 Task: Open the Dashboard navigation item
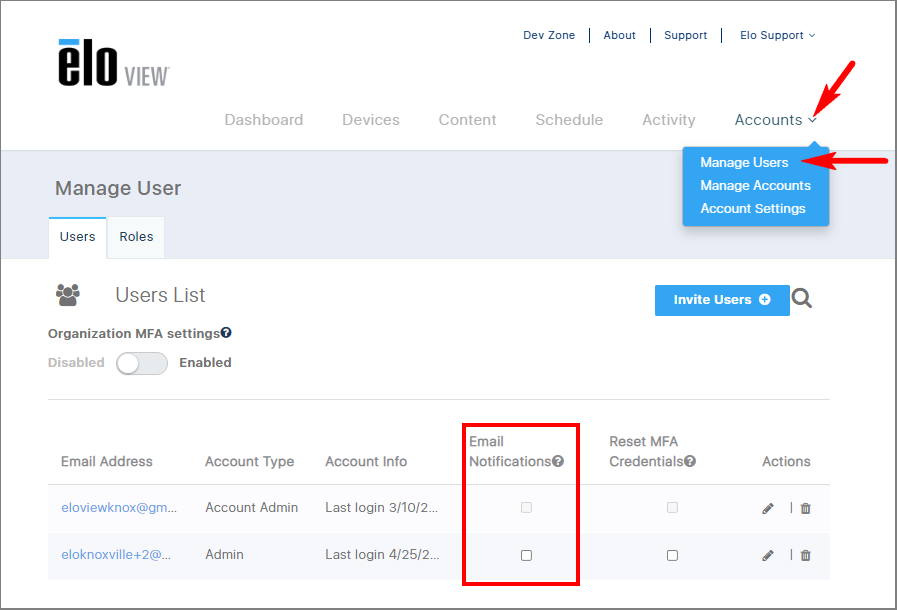[x=264, y=120]
